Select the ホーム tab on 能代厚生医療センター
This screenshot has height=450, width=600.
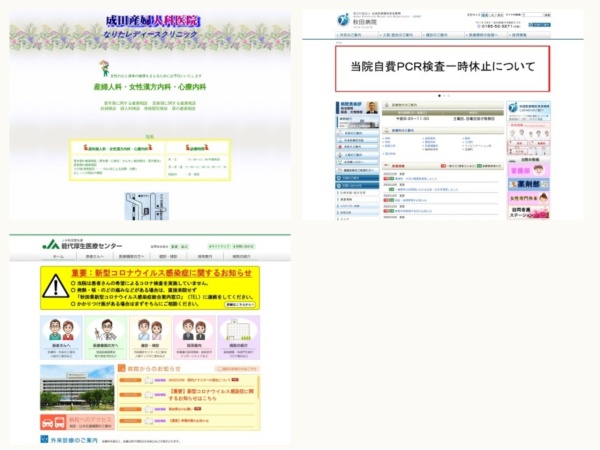pos(58,257)
